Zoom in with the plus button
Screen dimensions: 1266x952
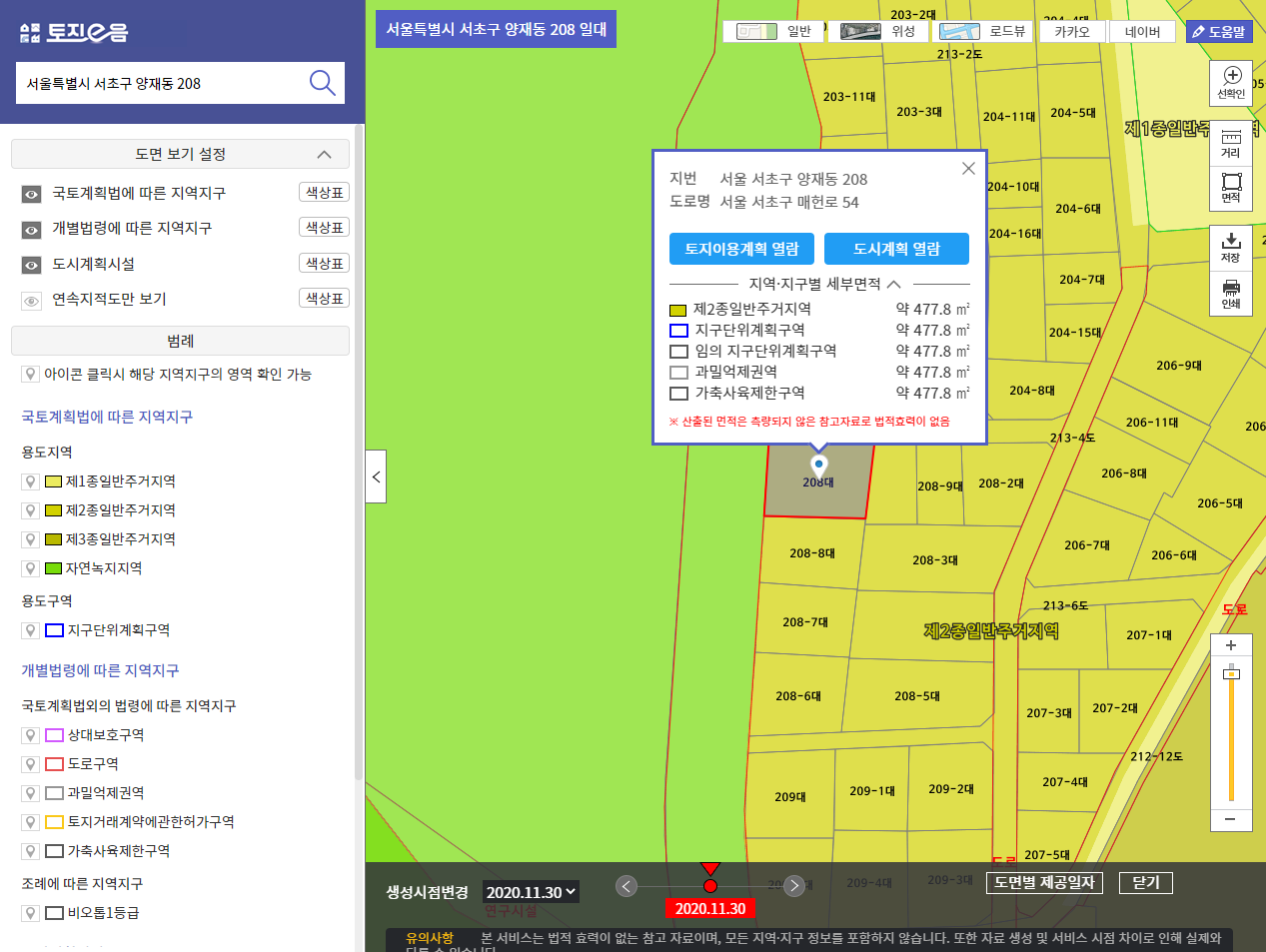(1231, 645)
